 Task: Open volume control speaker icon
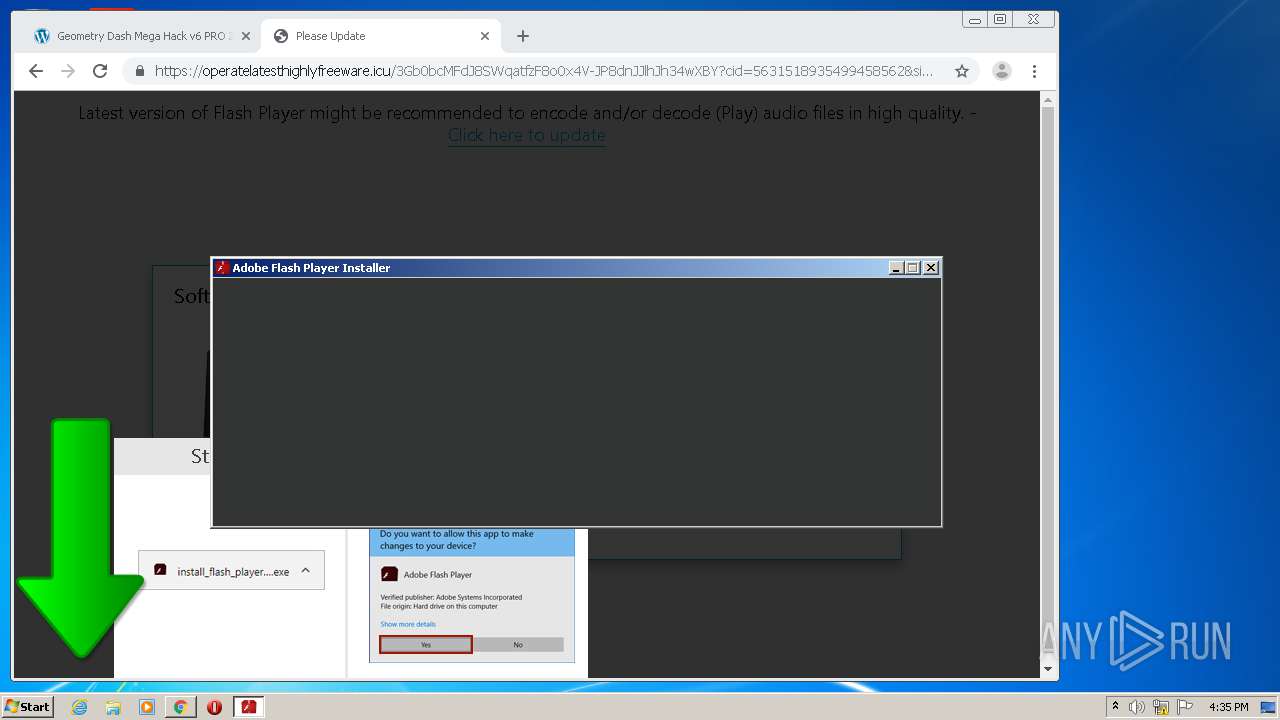pyautogui.click(x=1137, y=707)
